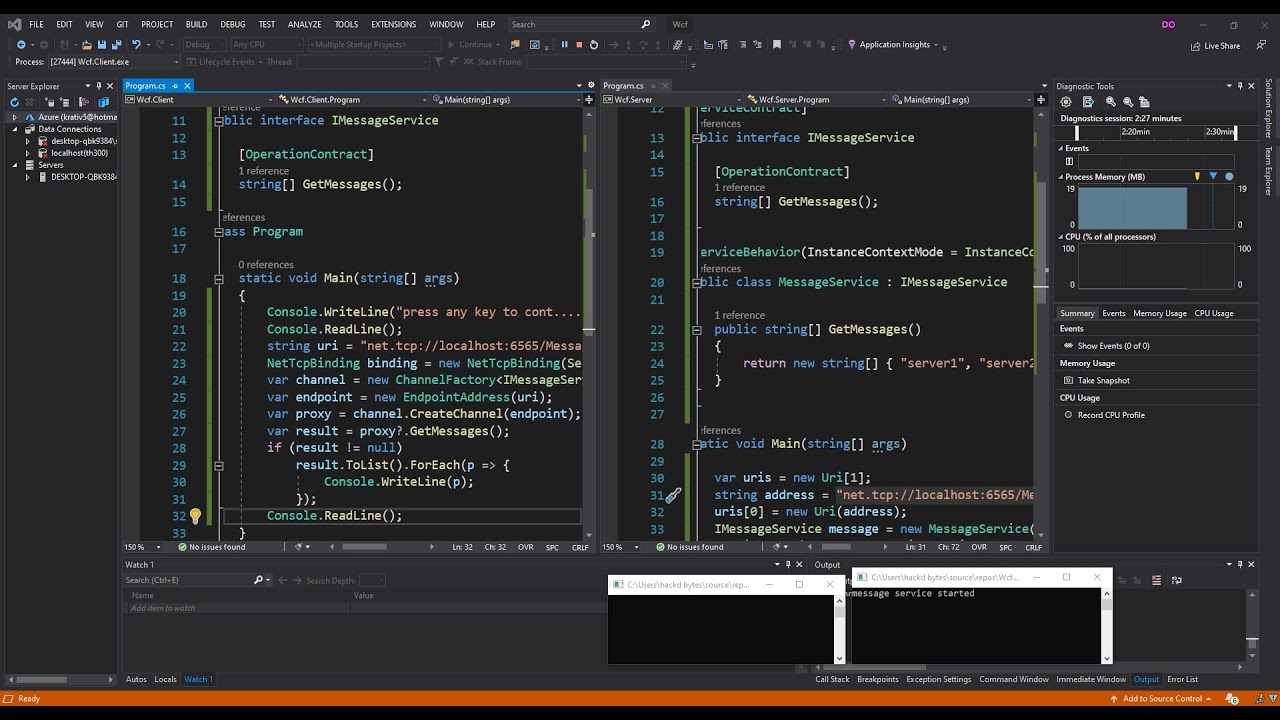
Task: Click the Take Snapshot camera icon
Action: click(1069, 380)
